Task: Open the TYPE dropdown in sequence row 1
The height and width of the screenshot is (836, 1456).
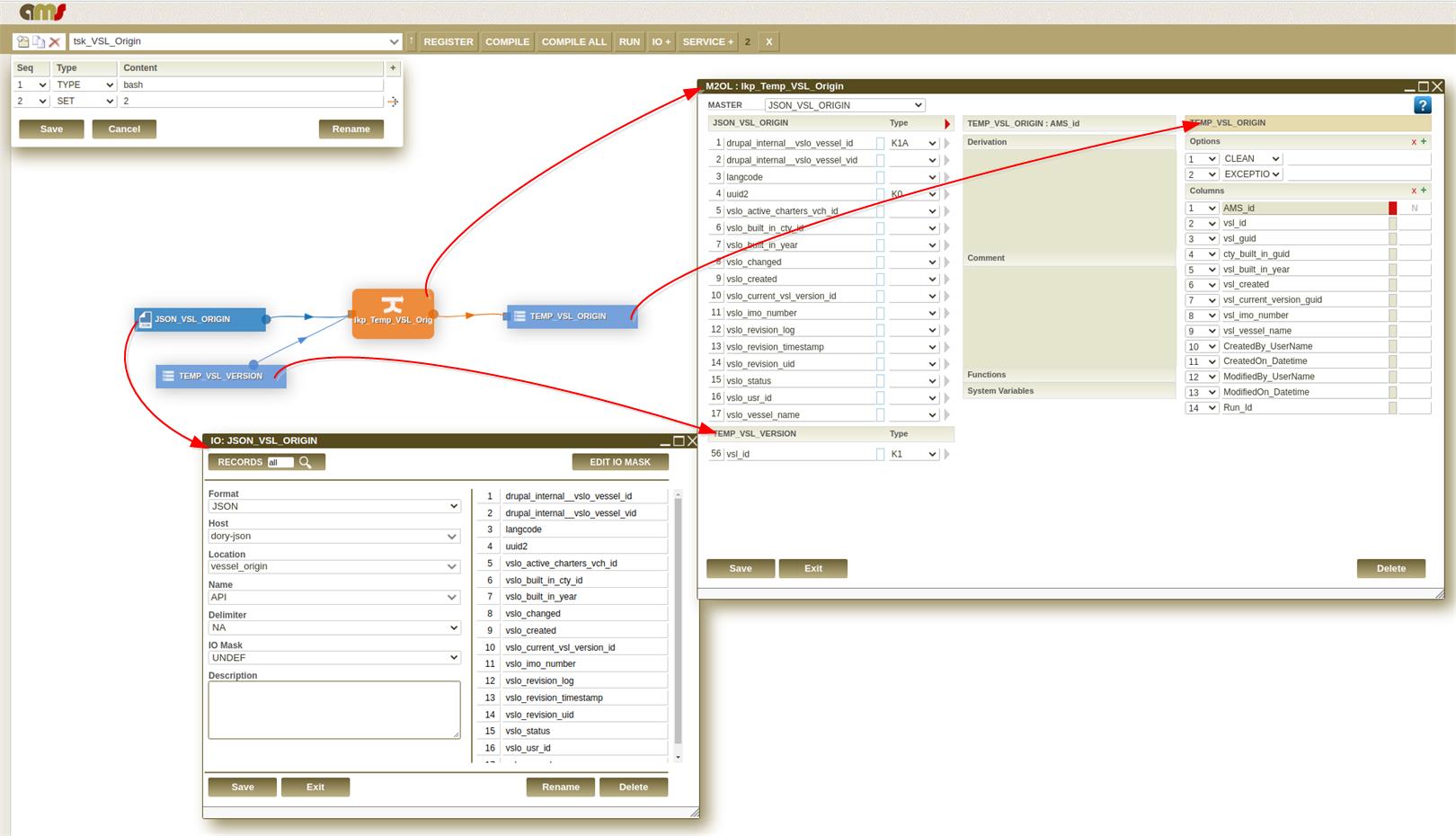Action: (84, 84)
